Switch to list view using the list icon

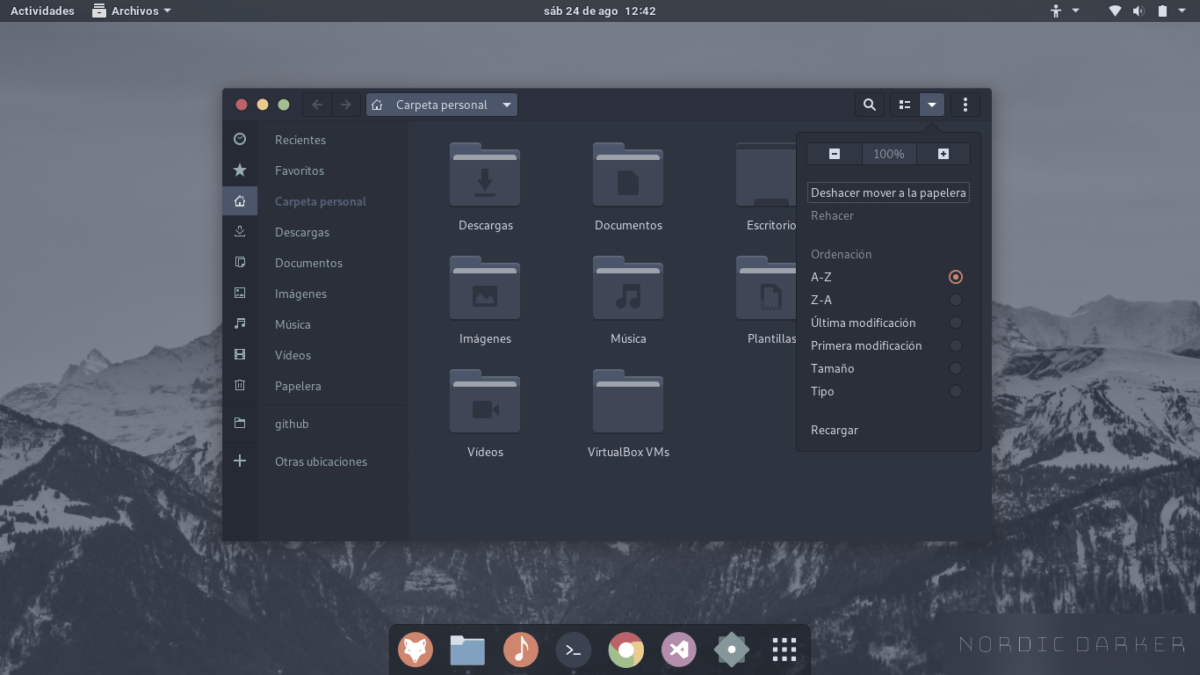(x=903, y=104)
